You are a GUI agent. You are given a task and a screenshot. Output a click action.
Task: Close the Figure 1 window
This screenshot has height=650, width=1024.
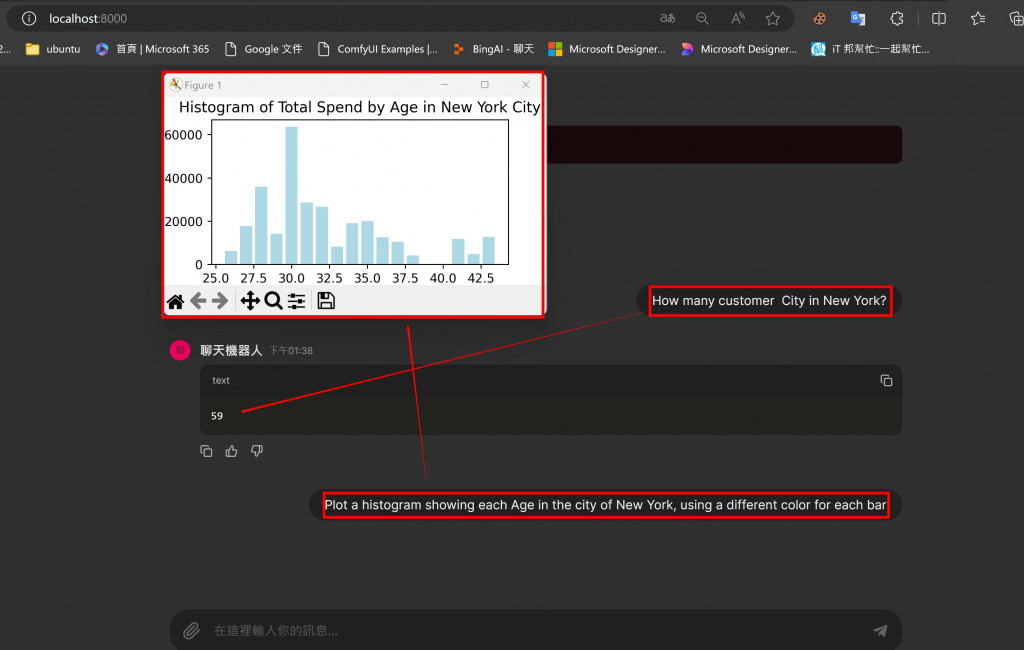pyautogui.click(x=526, y=85)
